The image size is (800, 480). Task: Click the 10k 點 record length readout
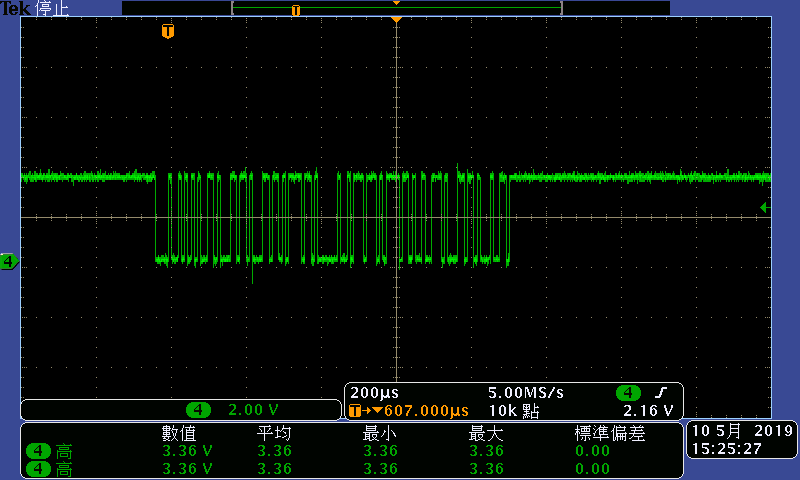point(514,411)
